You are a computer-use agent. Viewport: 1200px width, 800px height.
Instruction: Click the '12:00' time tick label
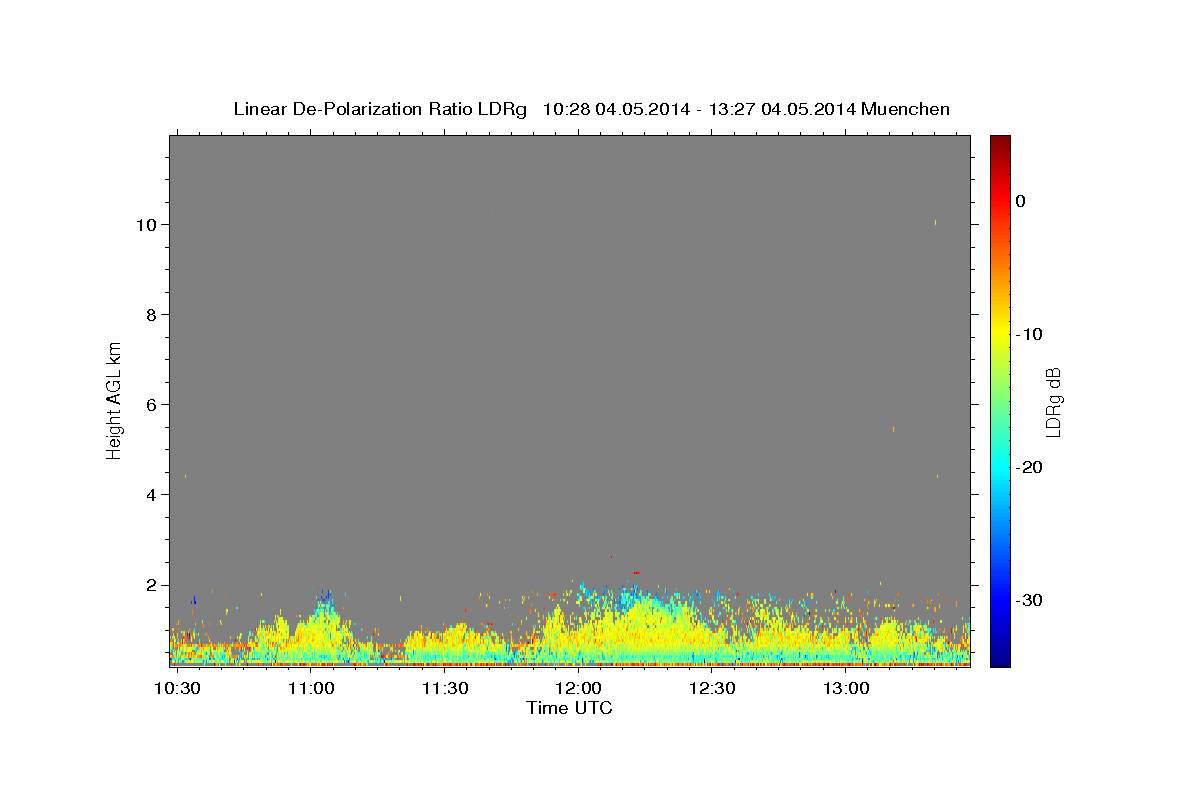[x=578, y=689]
